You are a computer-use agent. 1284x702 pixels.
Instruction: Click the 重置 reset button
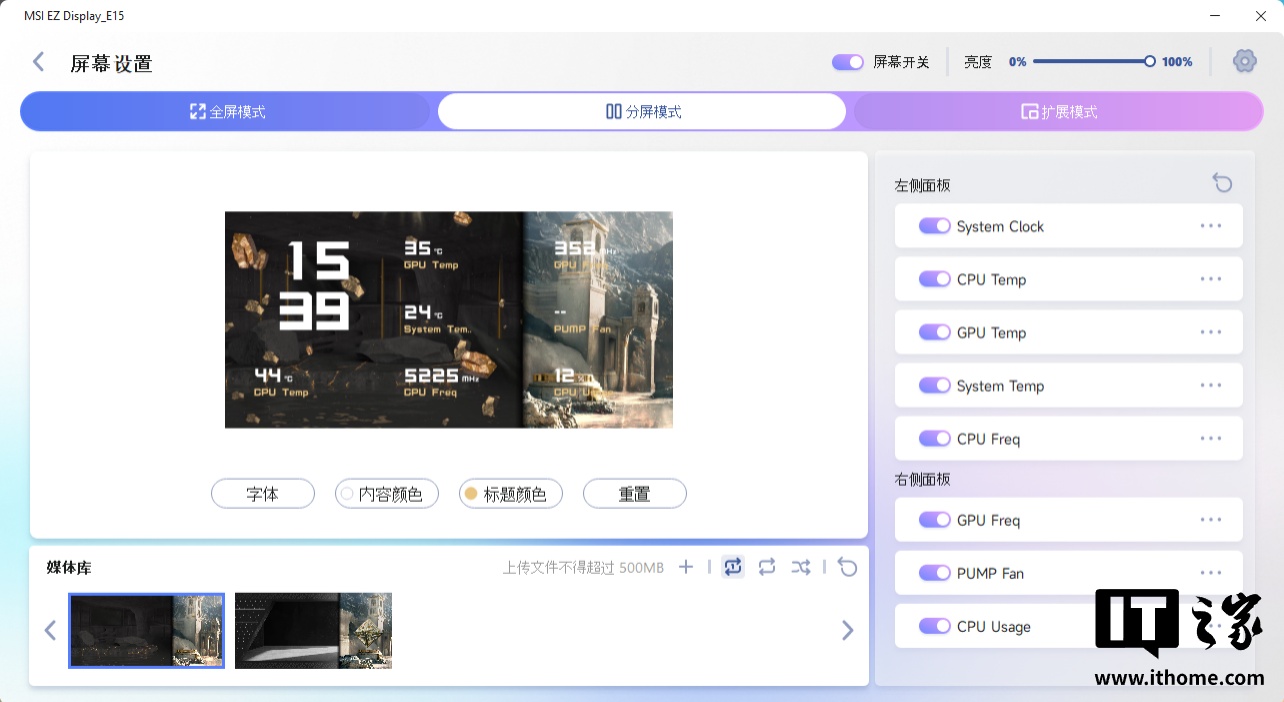(x=635, y=494)
